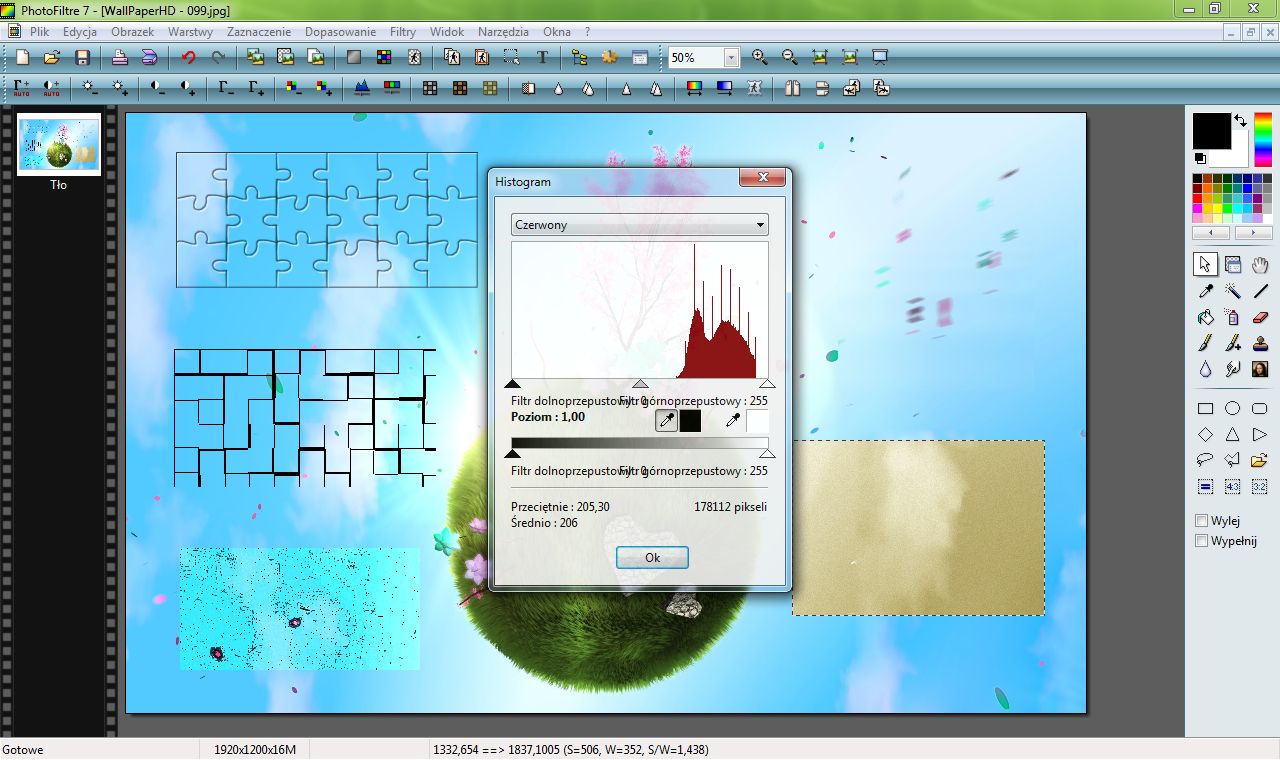Expand the 50% zoom level dropdown

pyautogui.click(x=731, y=58)
